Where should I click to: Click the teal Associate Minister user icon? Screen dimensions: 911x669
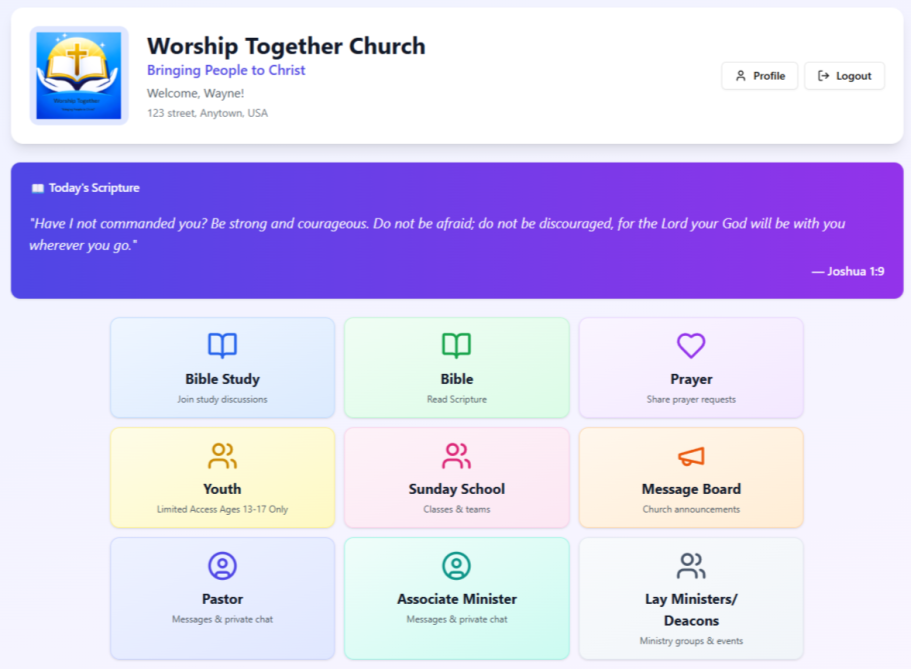tap(456, 566)
